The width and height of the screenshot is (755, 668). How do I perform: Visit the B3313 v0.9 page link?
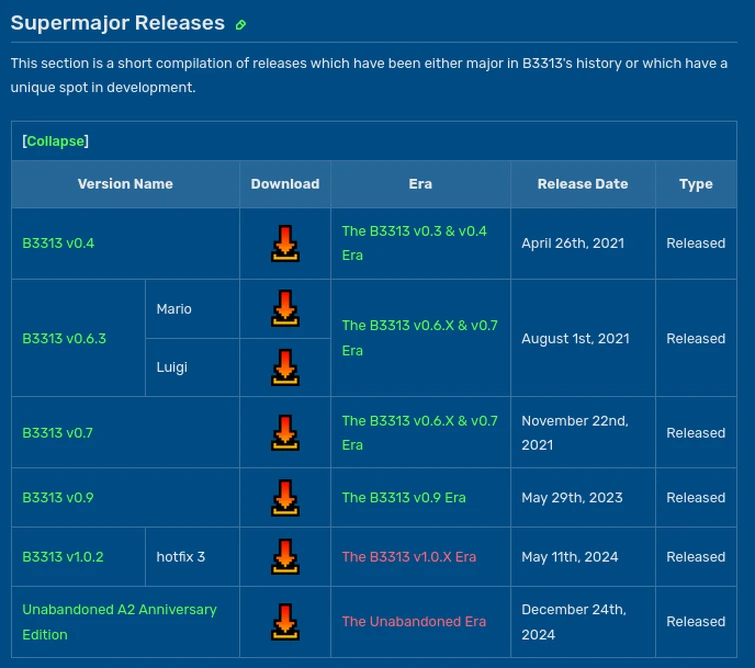click(58, 498)
